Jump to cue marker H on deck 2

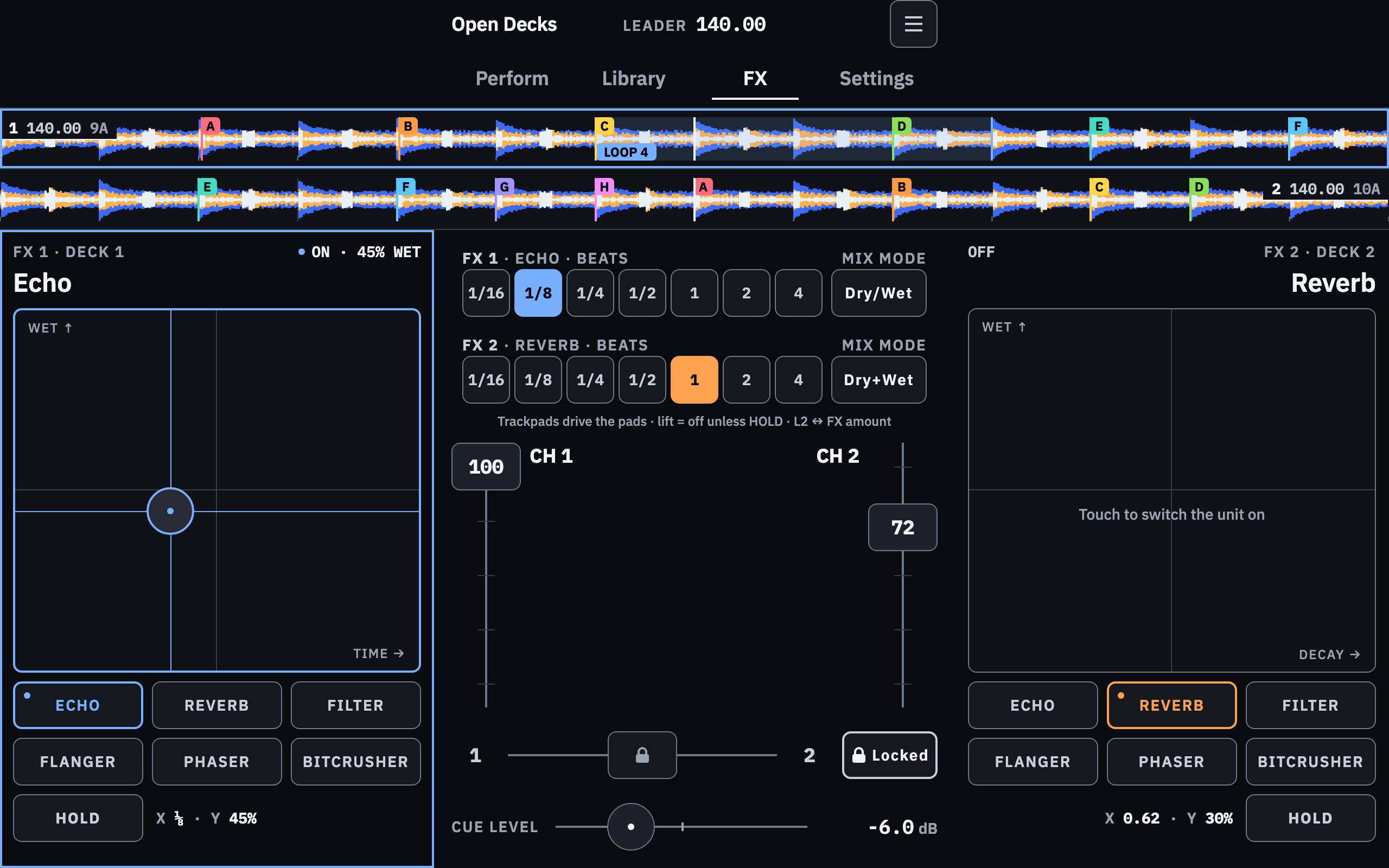(x=604, y=187)
